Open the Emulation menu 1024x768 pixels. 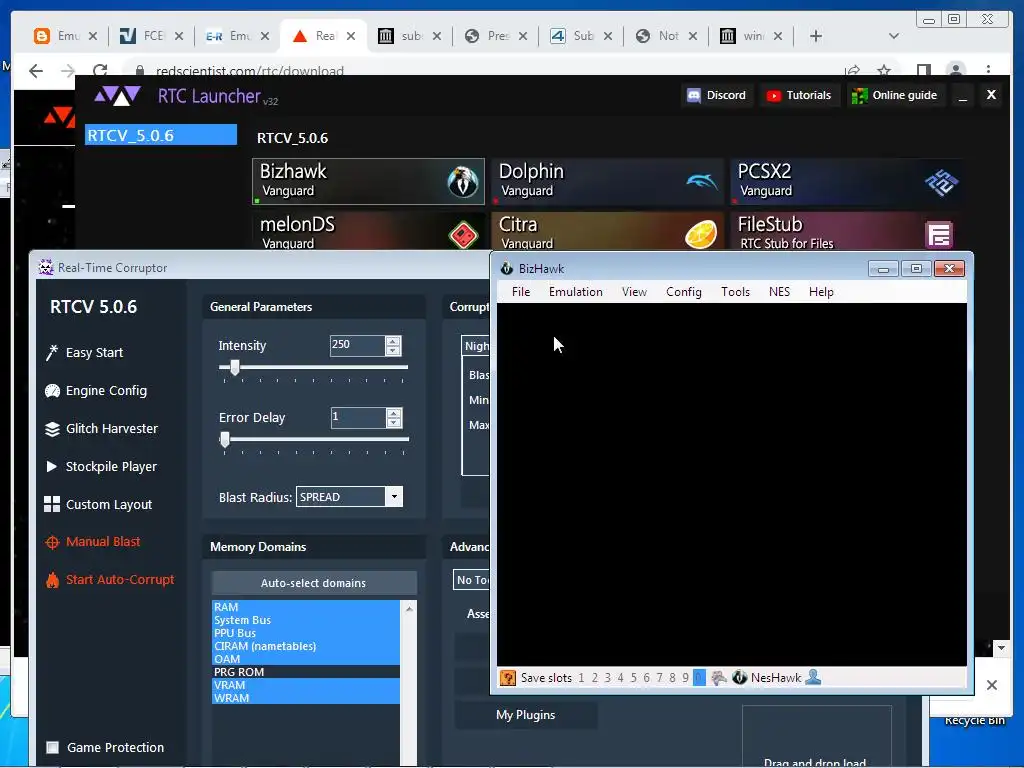(x=575, y=292)
